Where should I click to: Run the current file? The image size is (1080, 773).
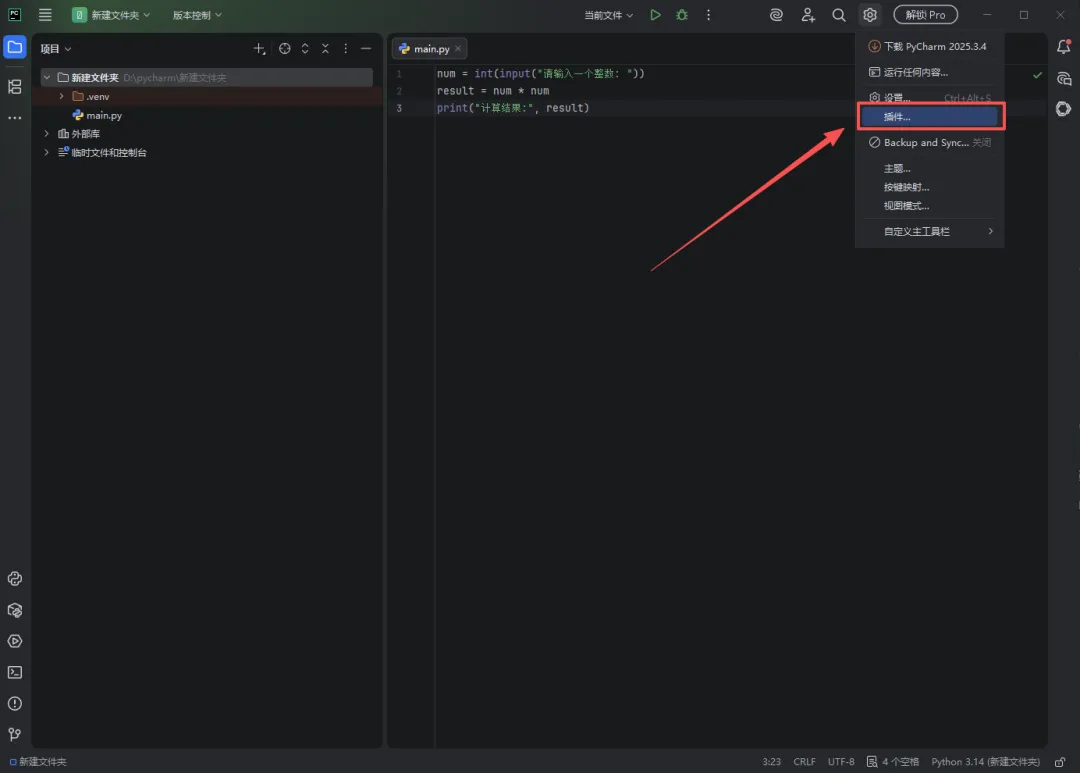pos(655,14)
